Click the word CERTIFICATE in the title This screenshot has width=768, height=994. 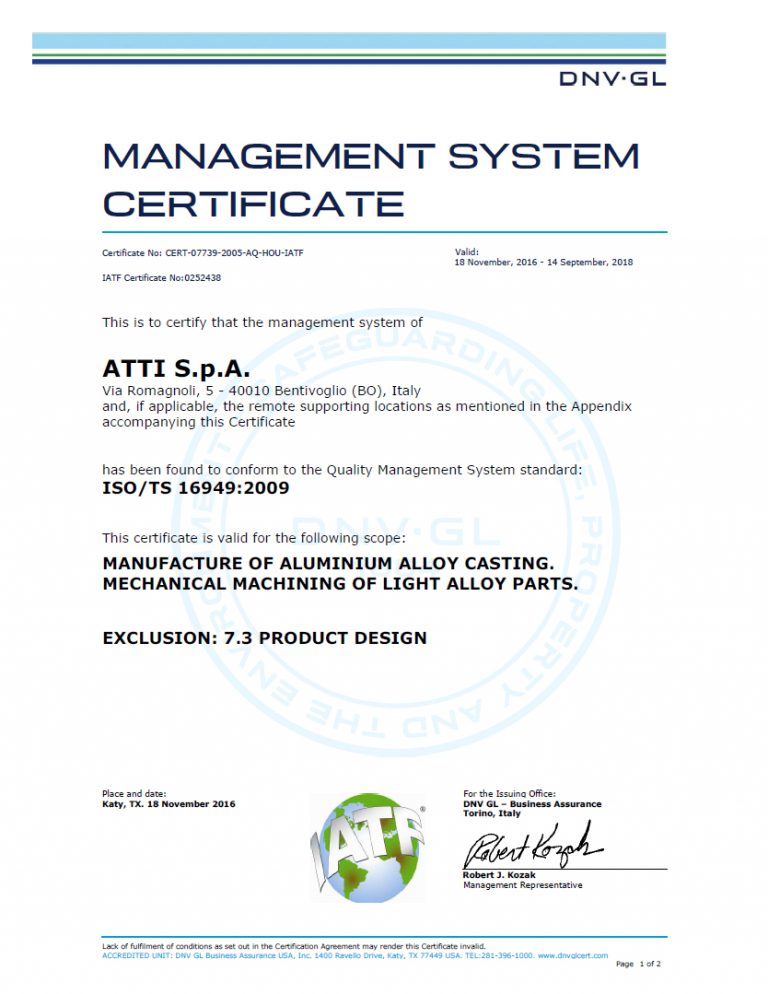coord(253,204)
